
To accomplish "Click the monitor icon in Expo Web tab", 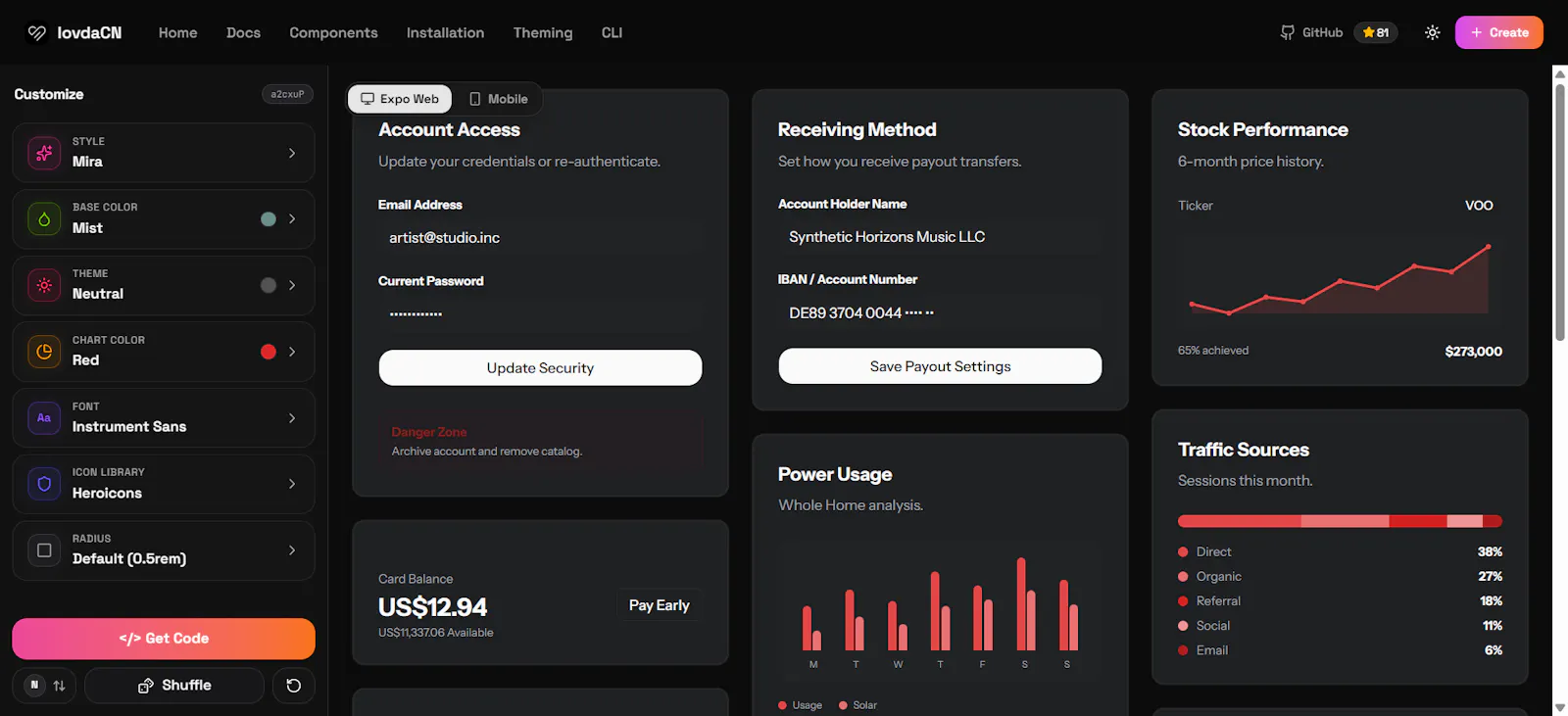I will (x=367, y=99).
